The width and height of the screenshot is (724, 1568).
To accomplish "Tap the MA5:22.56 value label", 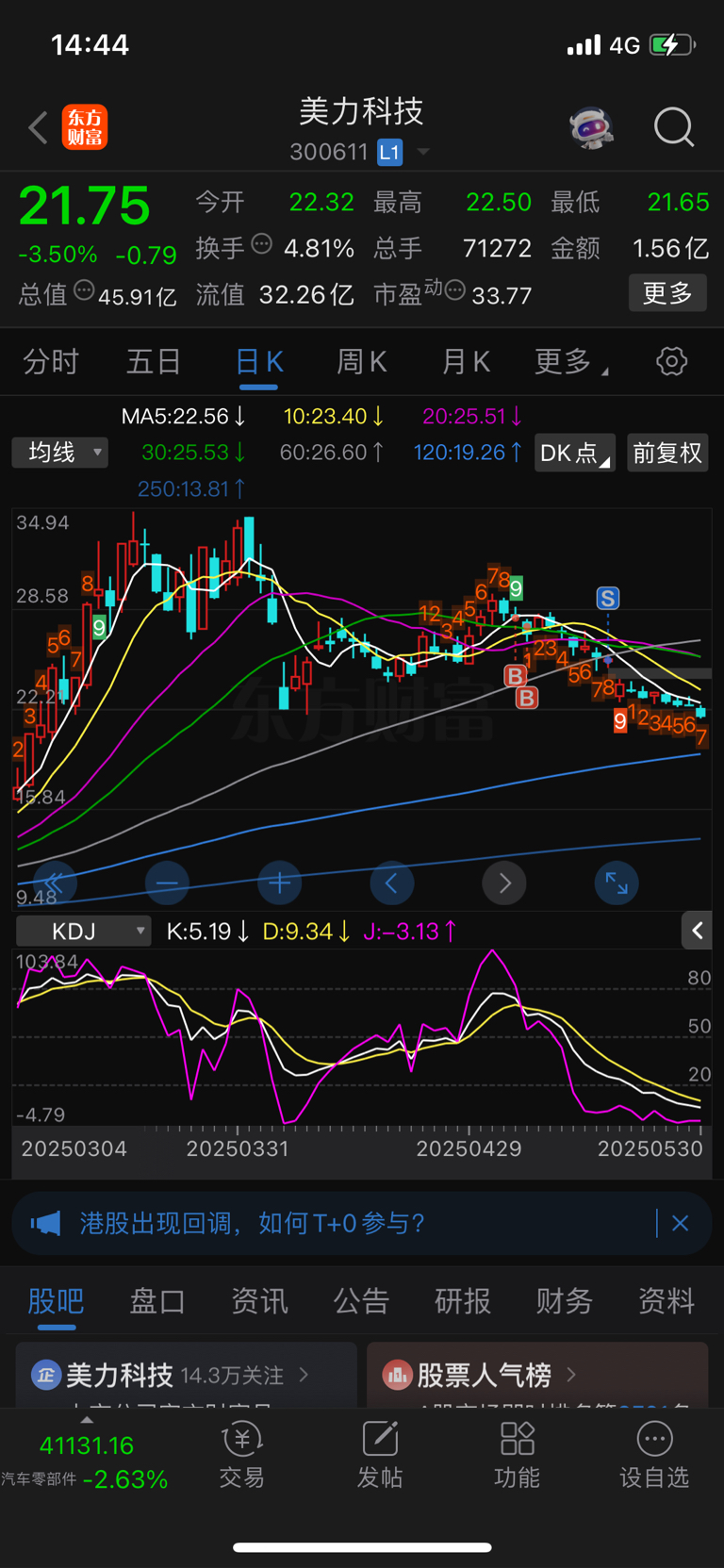I will click(184, 416).
